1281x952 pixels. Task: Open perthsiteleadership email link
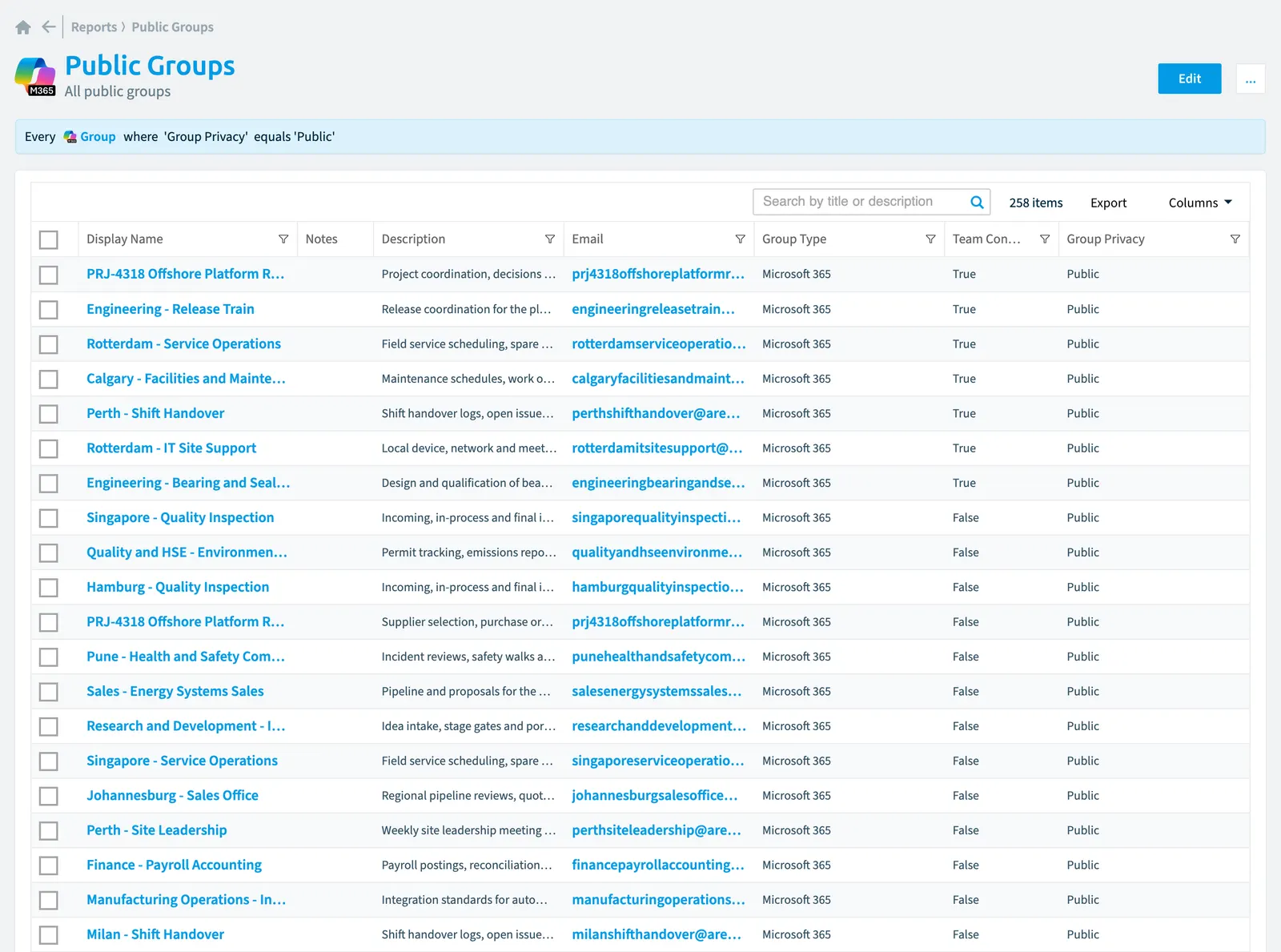tap(657, 830)
